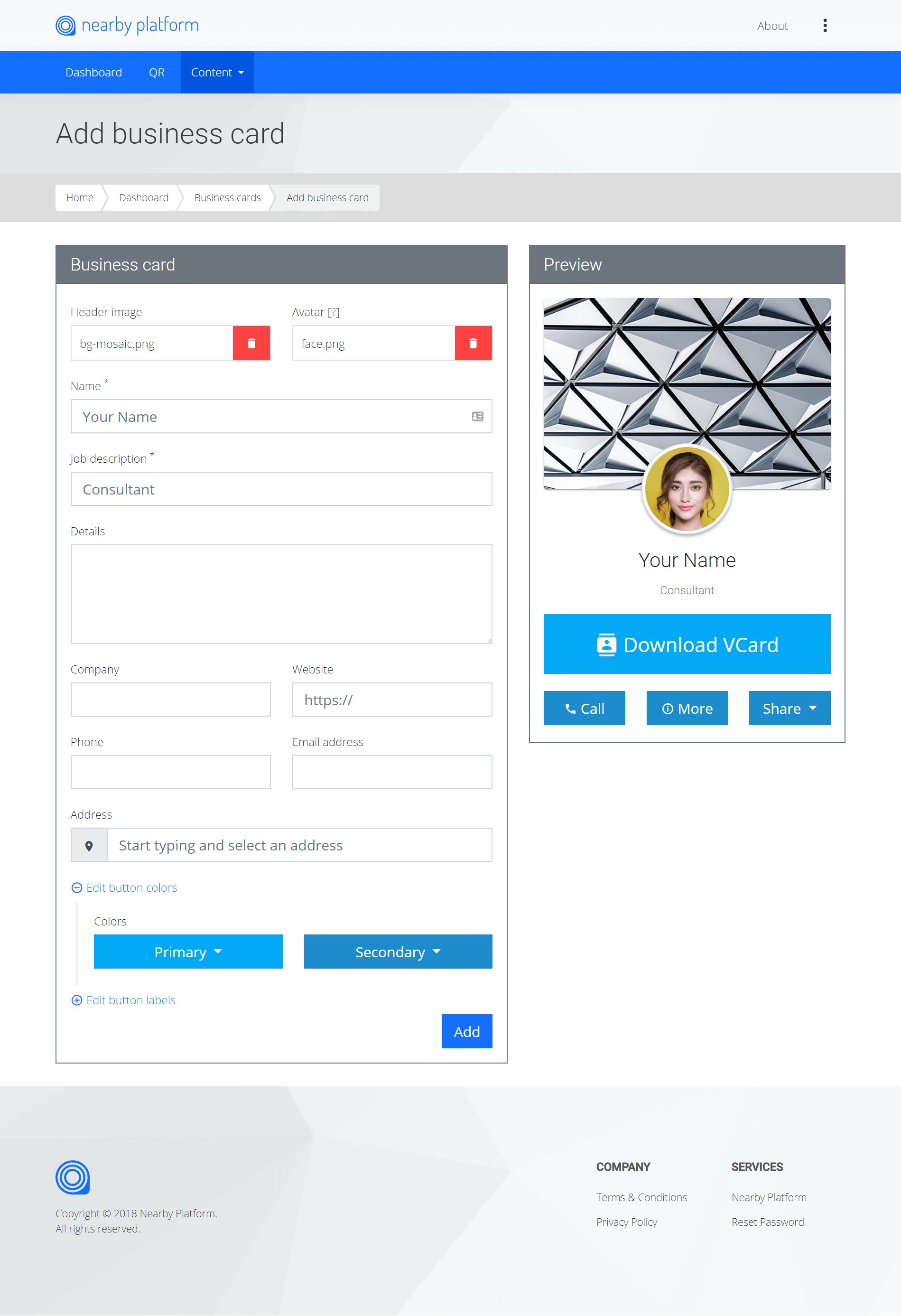901x1316 pixels.
Task: Open the QR navigation item
Action: click(x=157, y=73)
